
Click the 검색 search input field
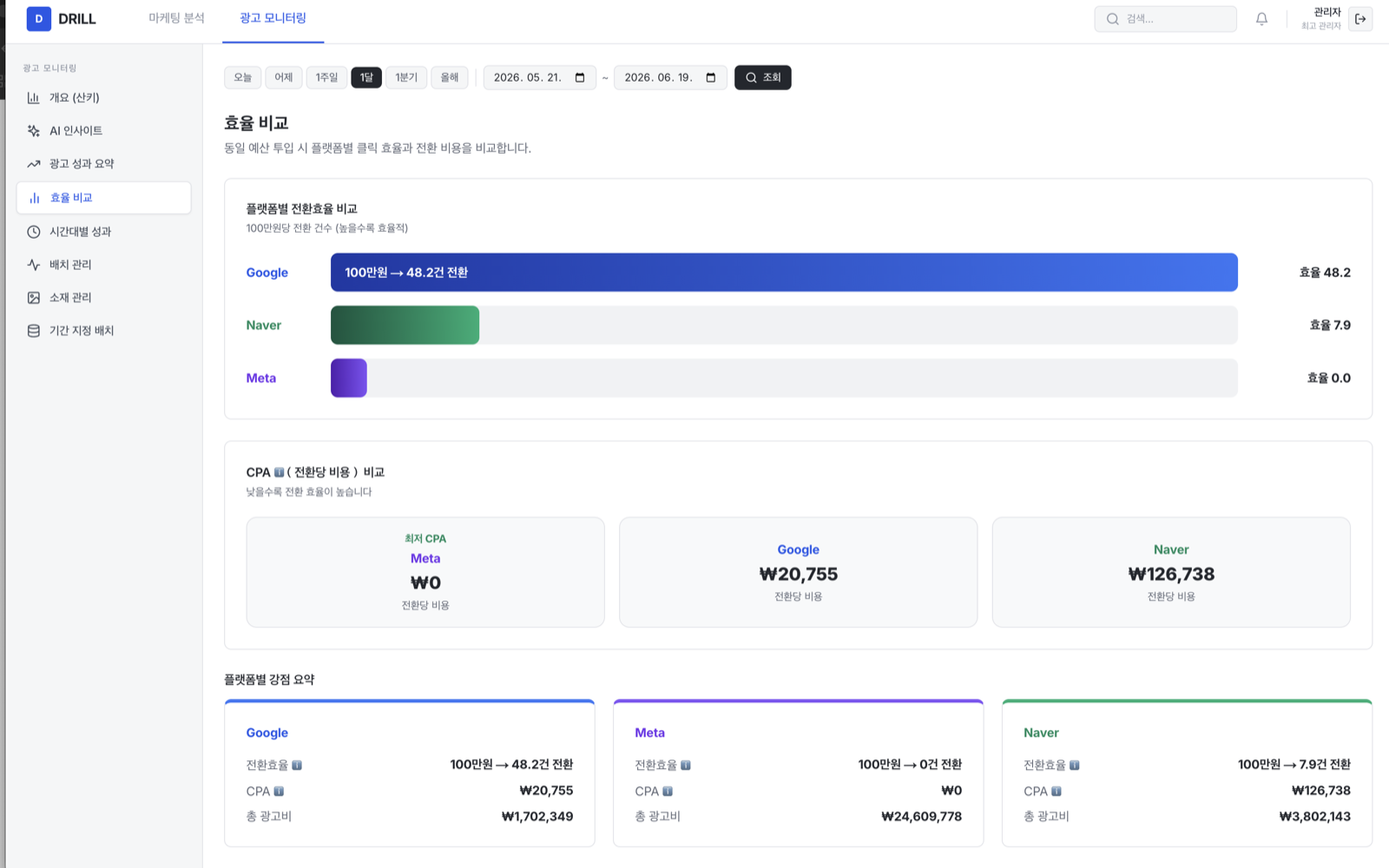pyautogui.click(x=1165, y=19)
